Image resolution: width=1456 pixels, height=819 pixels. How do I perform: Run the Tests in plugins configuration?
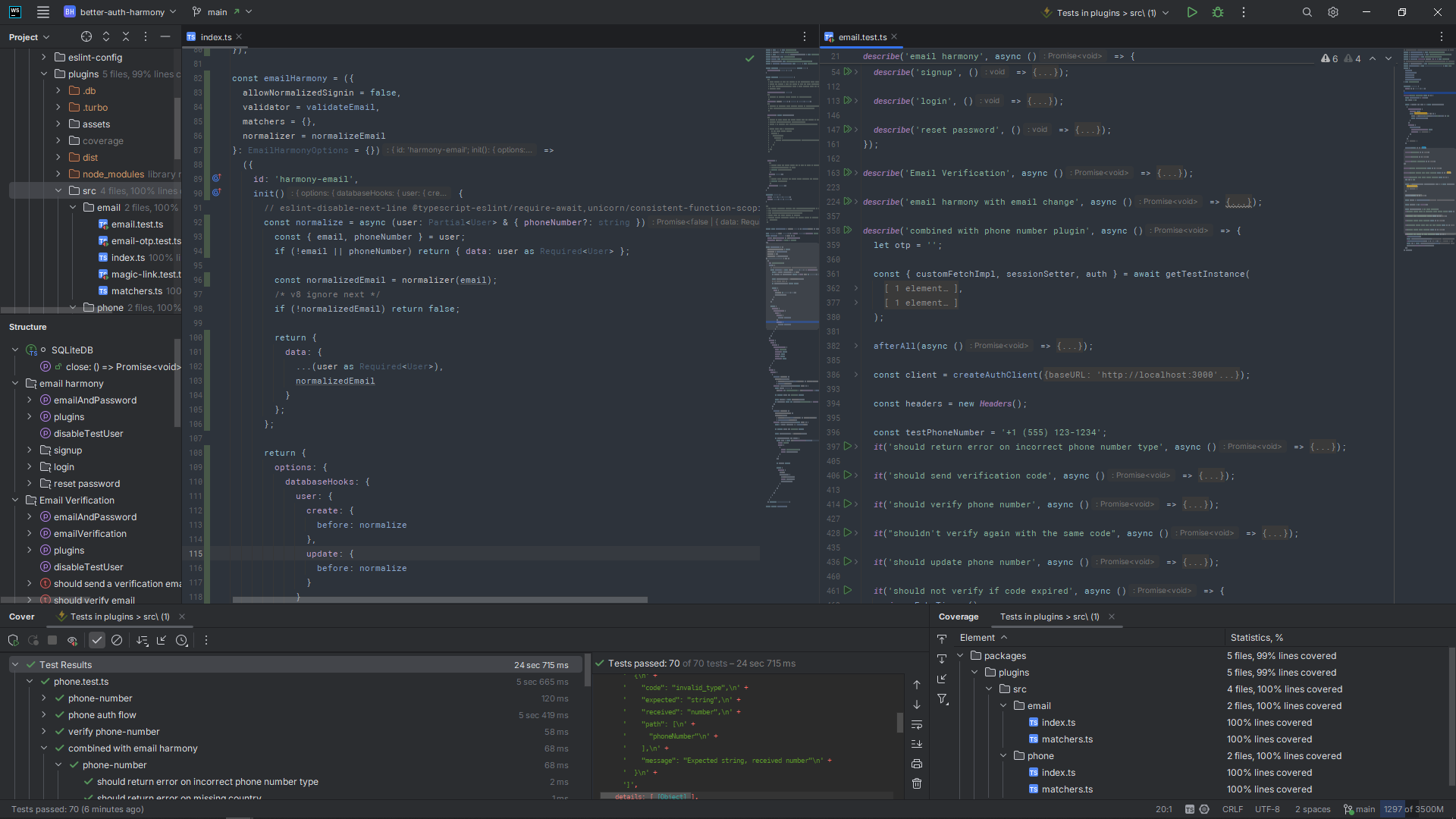[1192, 12]
